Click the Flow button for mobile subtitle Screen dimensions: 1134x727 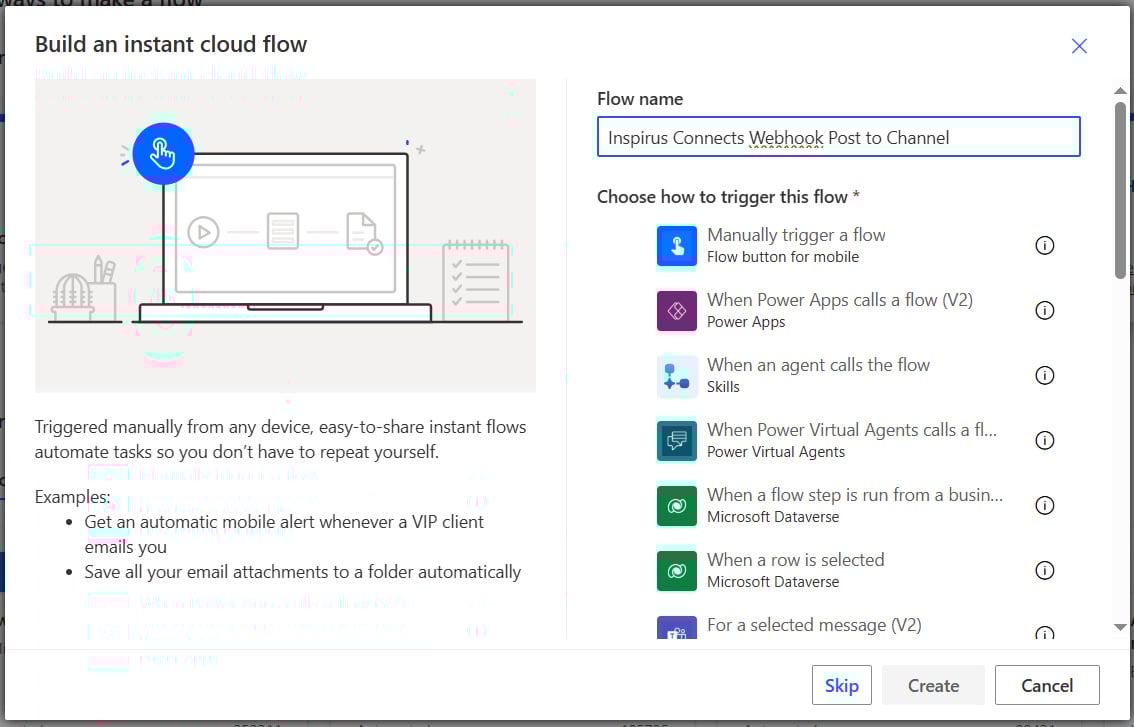coord(783,257)
